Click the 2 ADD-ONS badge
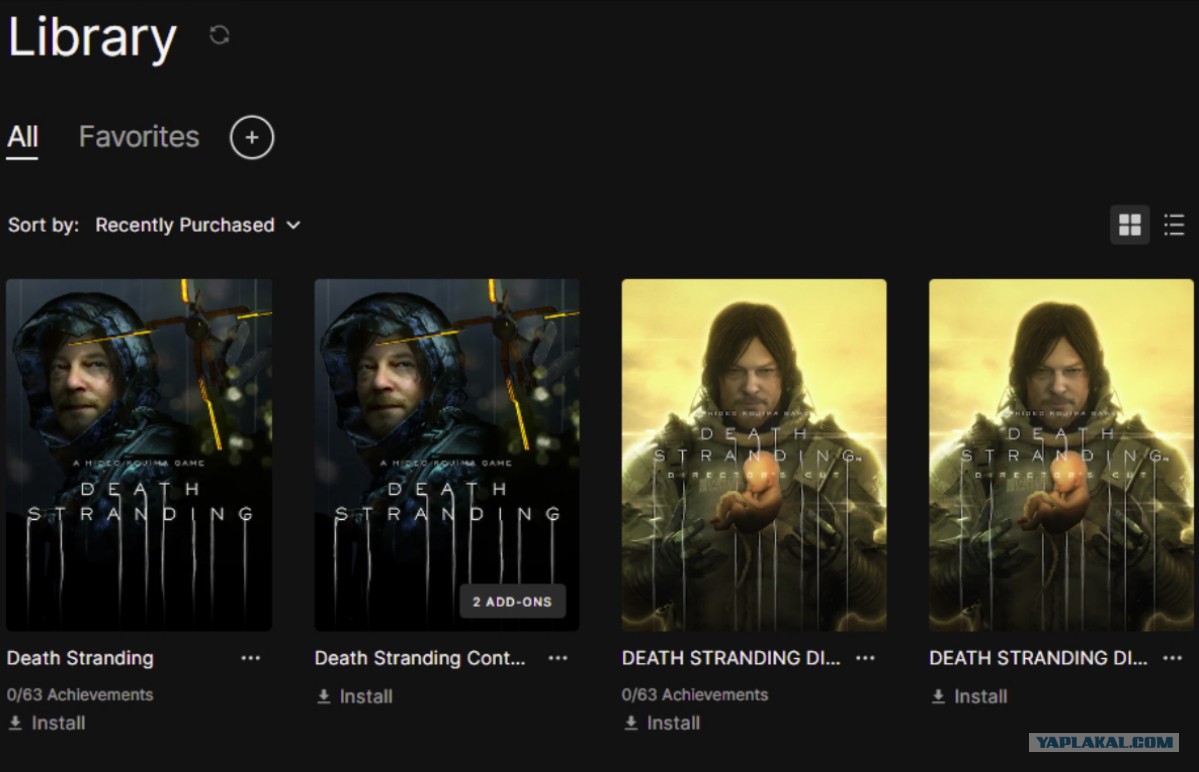Screen dimensions: 1199x772 pos(512,602)
